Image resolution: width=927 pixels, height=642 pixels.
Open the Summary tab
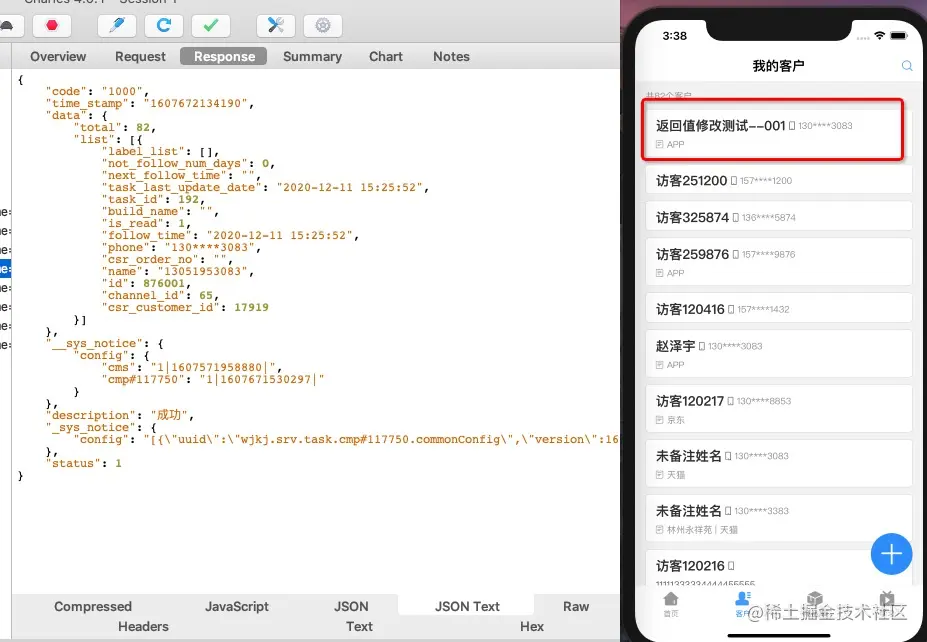click(312, 57)
